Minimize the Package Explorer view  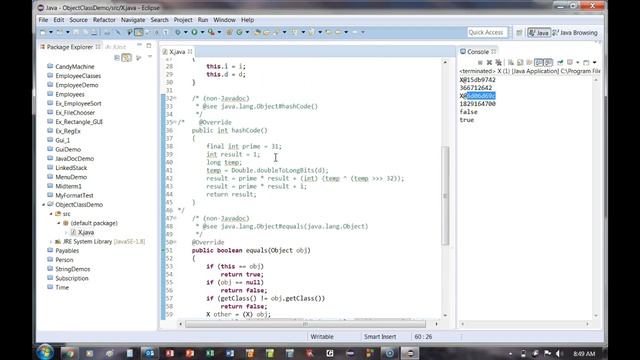[x=139, y=45]
